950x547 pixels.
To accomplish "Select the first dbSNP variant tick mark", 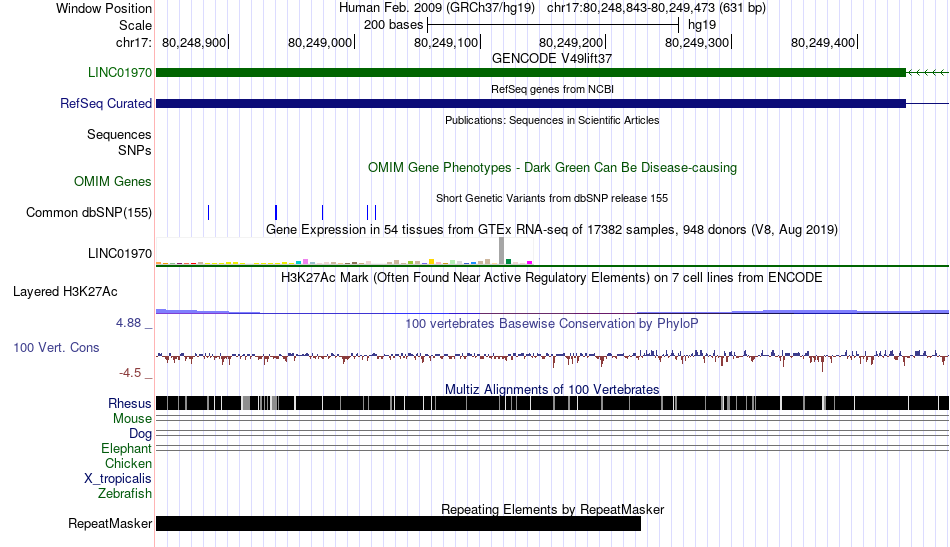I will [x=208, y=213].
